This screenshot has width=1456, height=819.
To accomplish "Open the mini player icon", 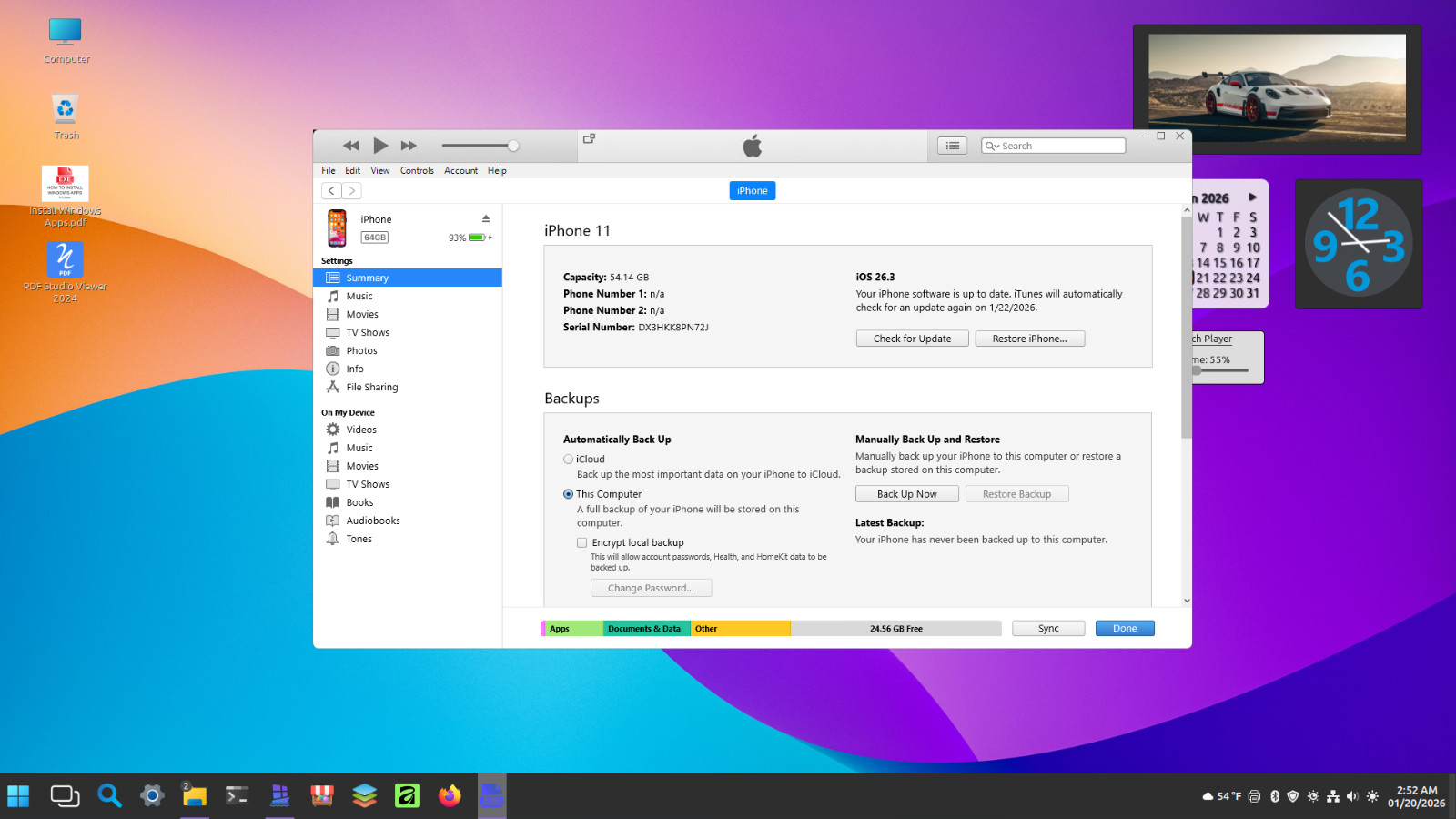I will 589,138.
